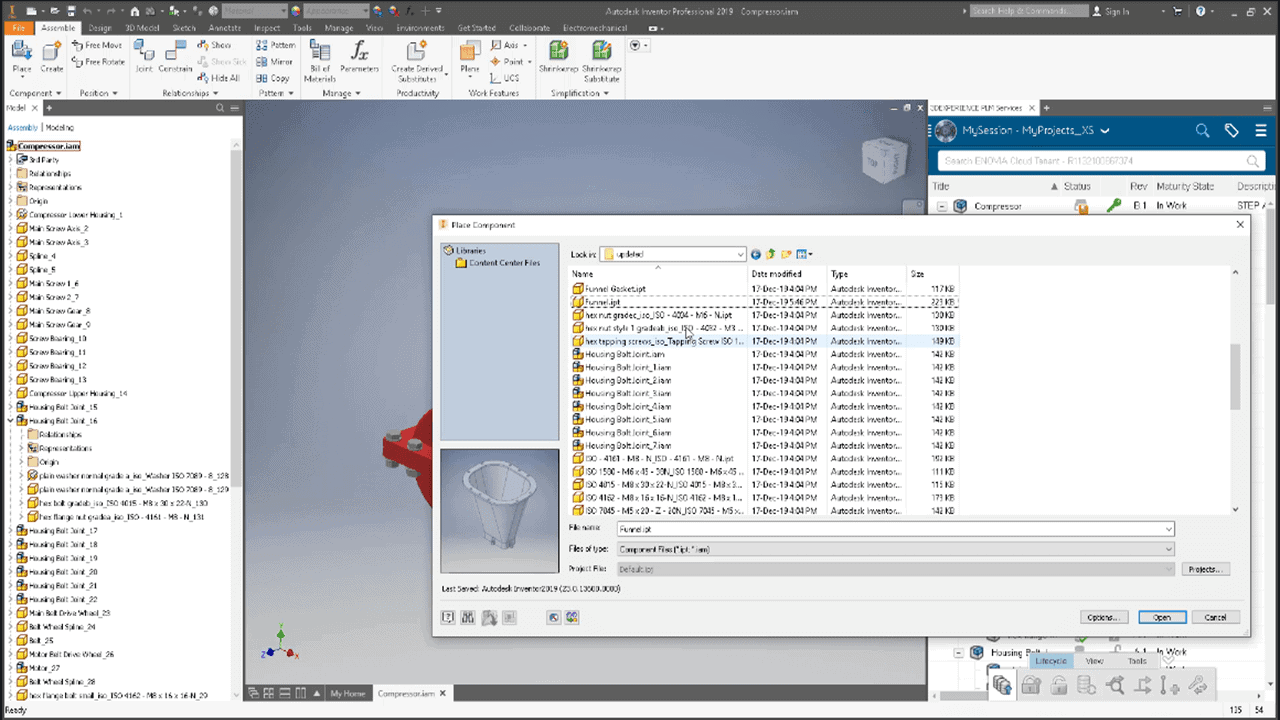Select the Lifecycle tab in bottom toolbar
This screenshot has width=1280, height=720.
pyautogui.click(x=1052, y=661)
